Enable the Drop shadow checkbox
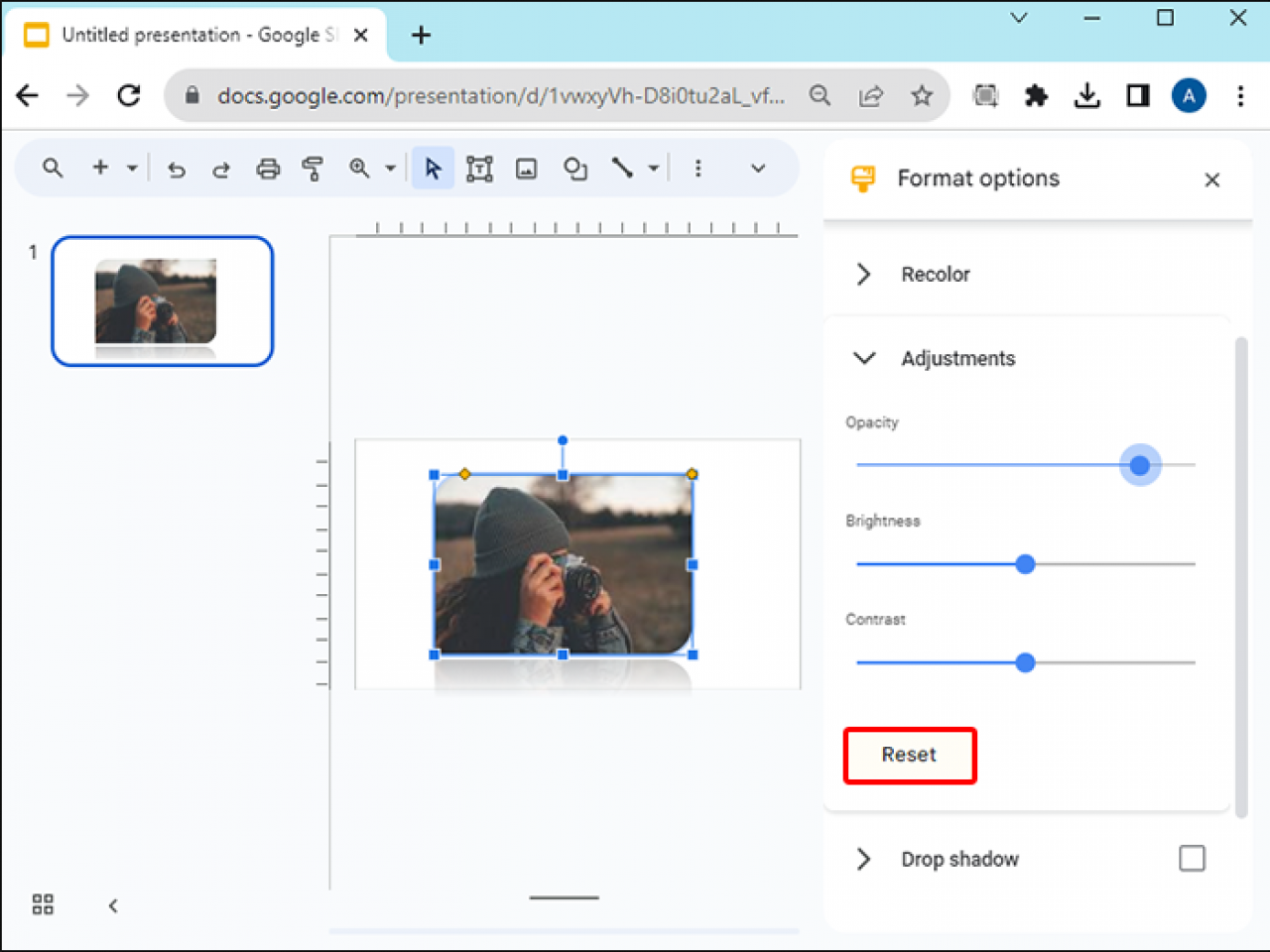 (x=1193, y=858)
